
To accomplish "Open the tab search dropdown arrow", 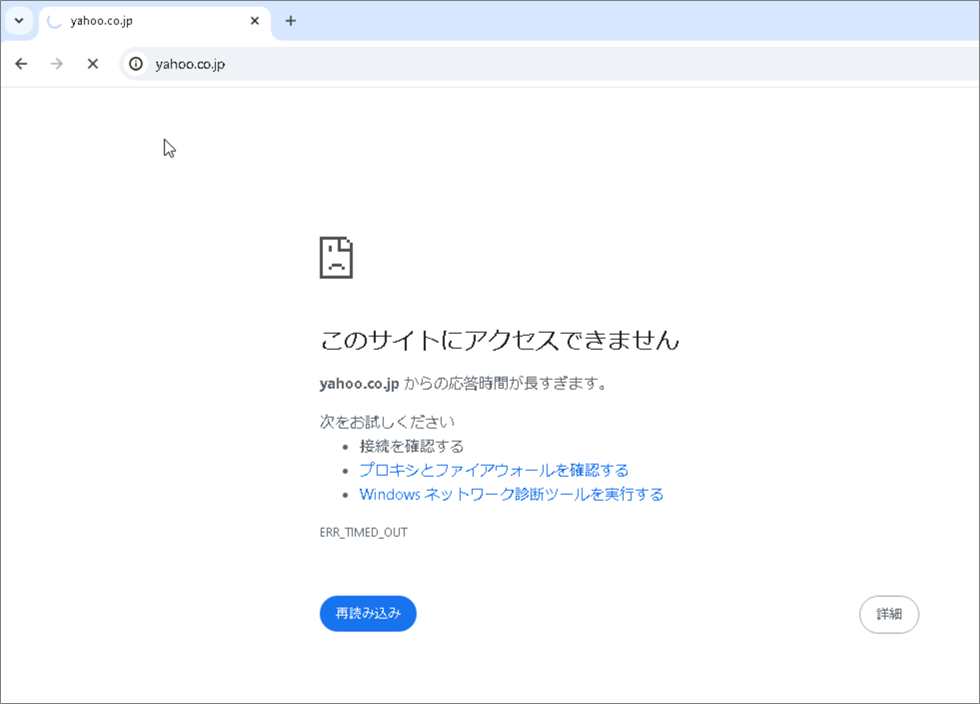I will 19,21.
